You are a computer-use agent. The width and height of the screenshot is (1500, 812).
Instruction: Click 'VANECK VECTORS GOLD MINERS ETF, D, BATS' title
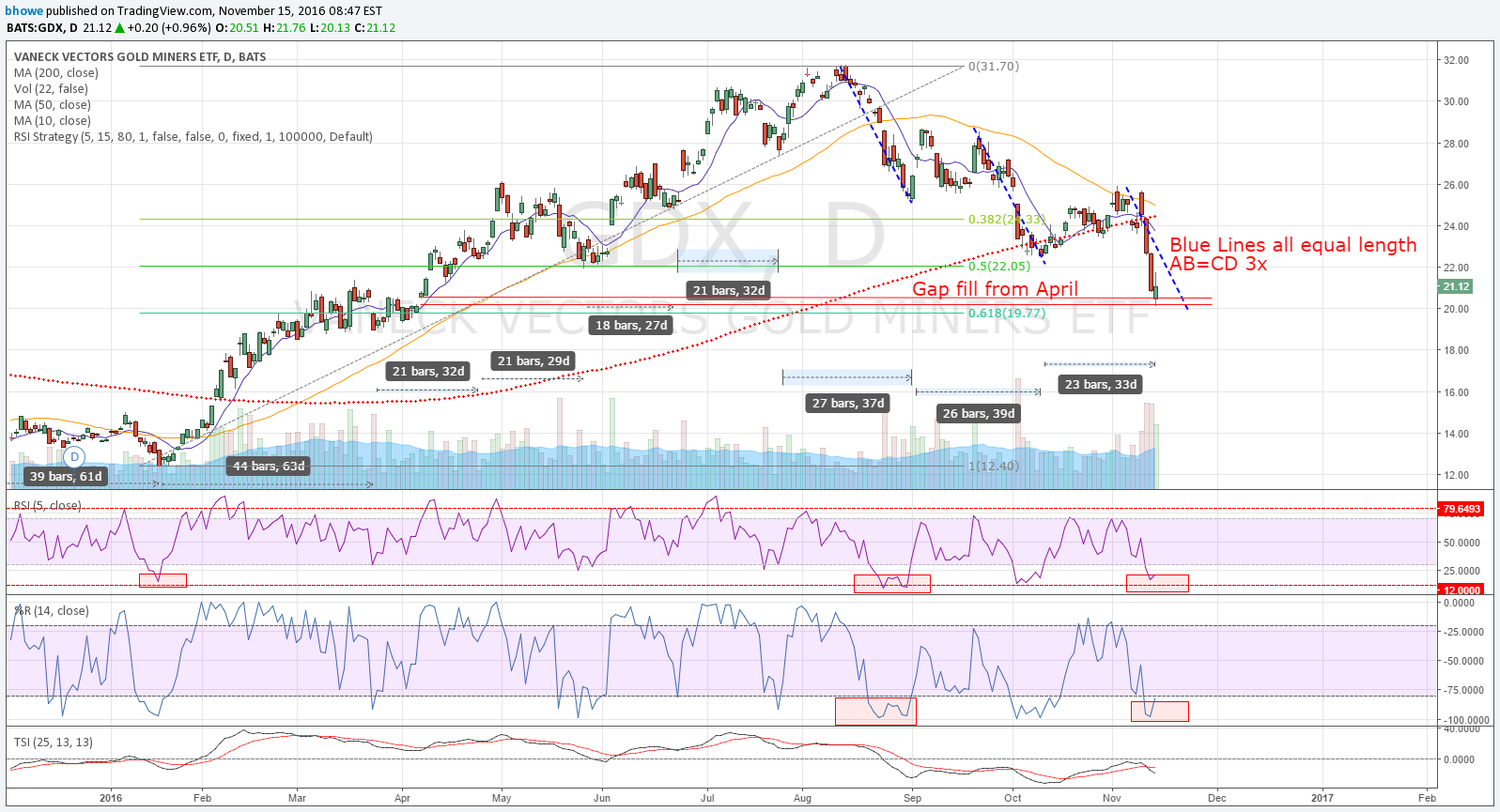140,57
